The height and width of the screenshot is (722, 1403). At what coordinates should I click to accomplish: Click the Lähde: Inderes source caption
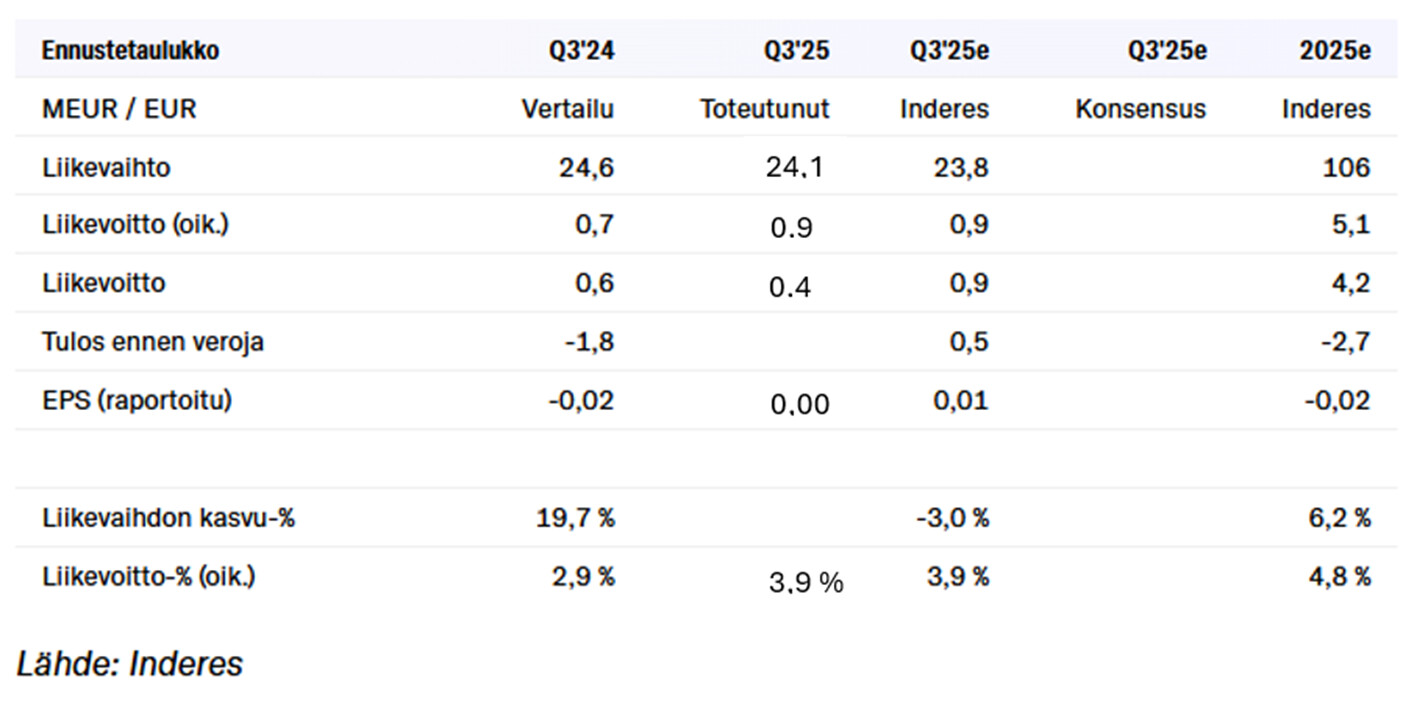click(130, 664)
